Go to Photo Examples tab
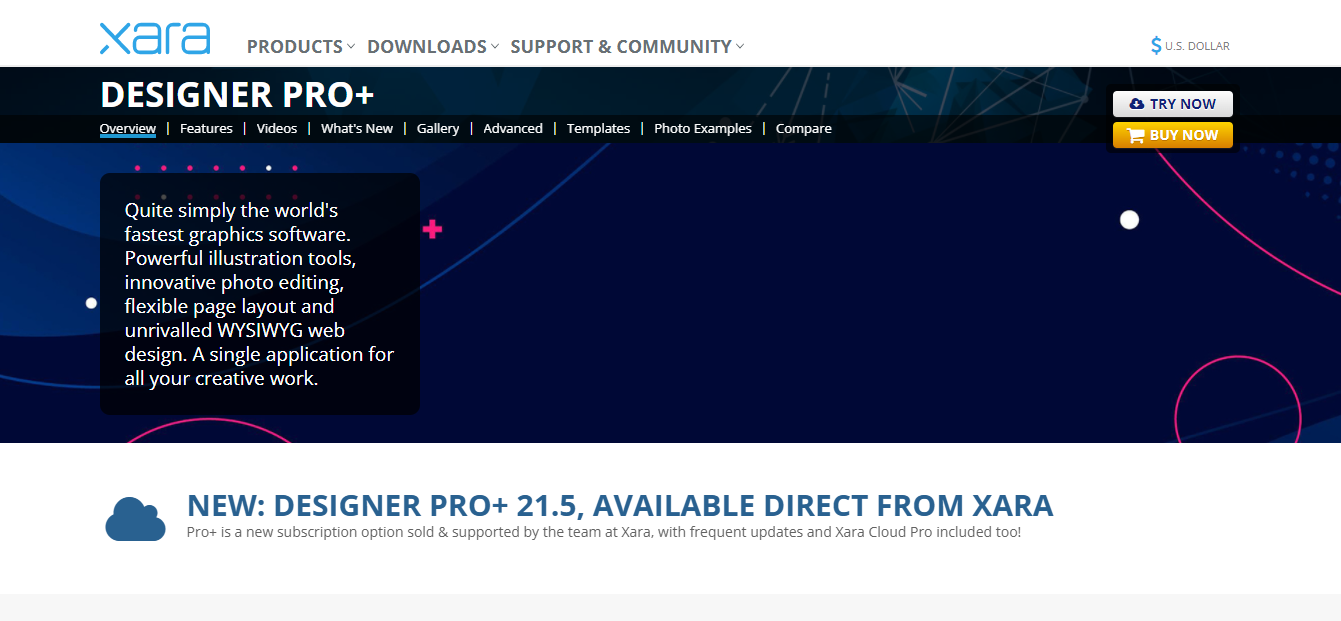This screenshot has height=621, width=1341. (x=703, y=128)
